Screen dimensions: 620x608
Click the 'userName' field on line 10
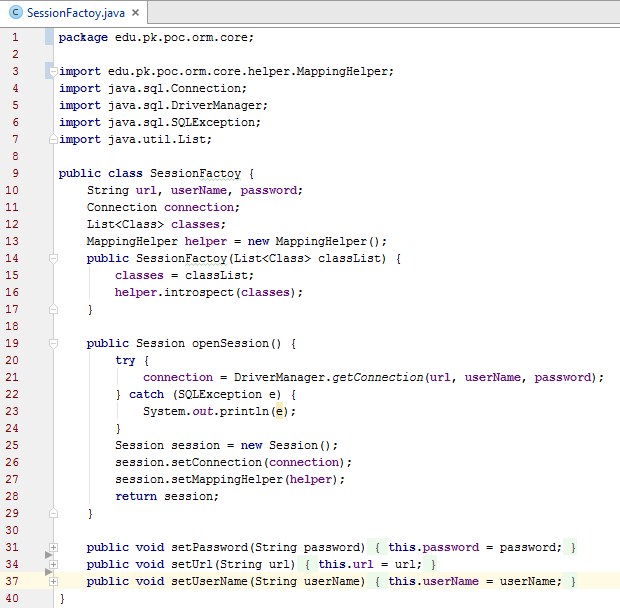point(198,190)
